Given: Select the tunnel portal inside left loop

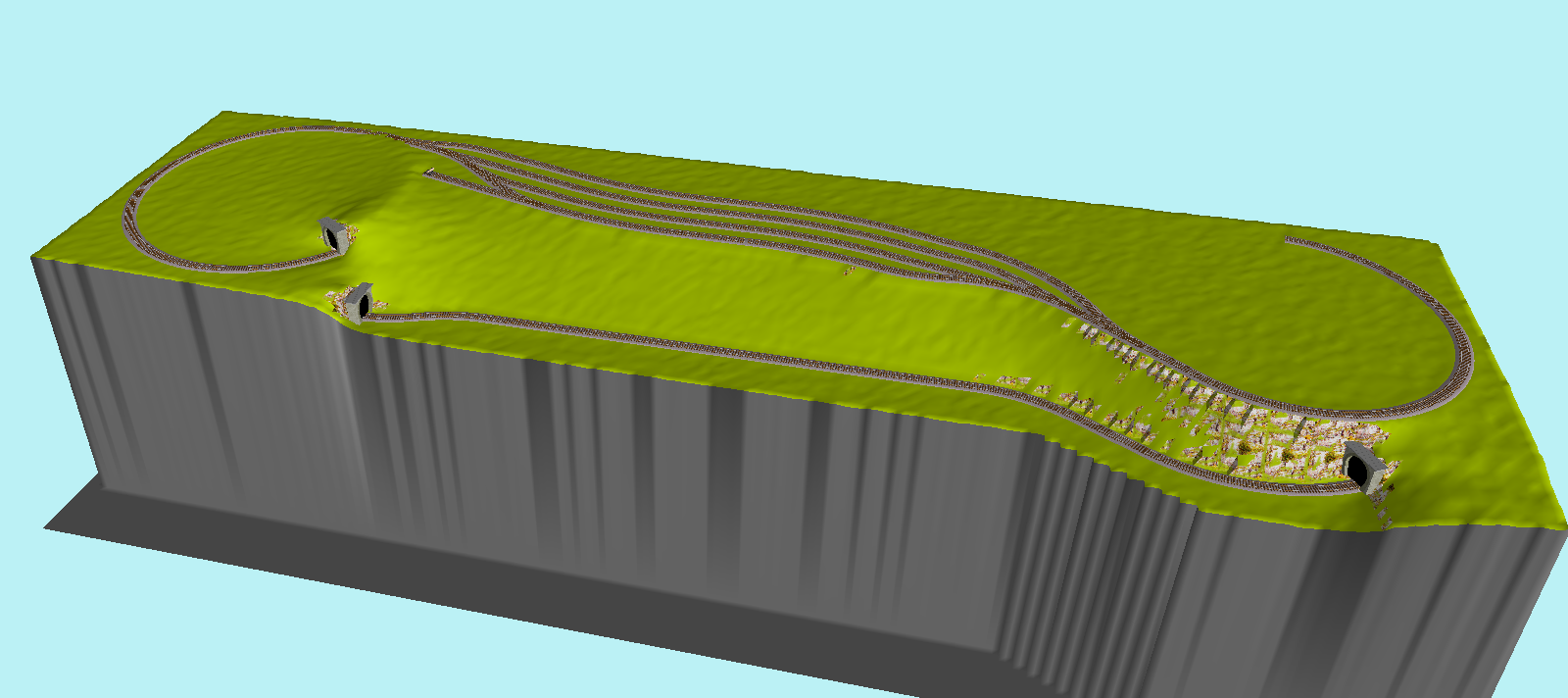Looking at the screenshot, I should pyautogui.click(x=333, y=235).
